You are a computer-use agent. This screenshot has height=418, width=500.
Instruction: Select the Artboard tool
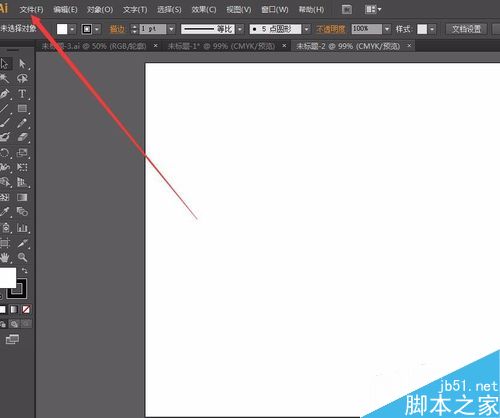point(5,243)
